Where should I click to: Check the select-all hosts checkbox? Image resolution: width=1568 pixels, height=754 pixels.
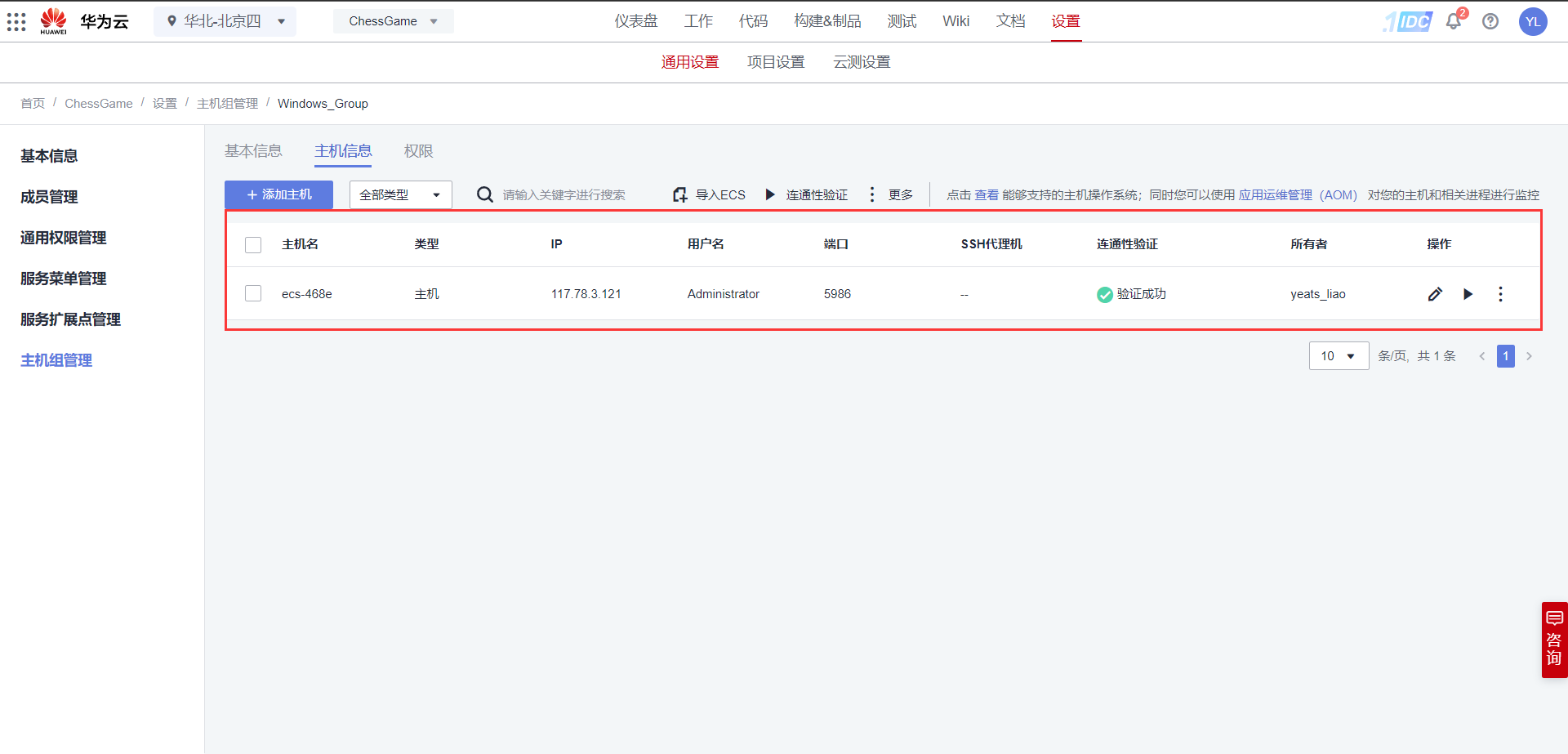(x=253, y=244)
